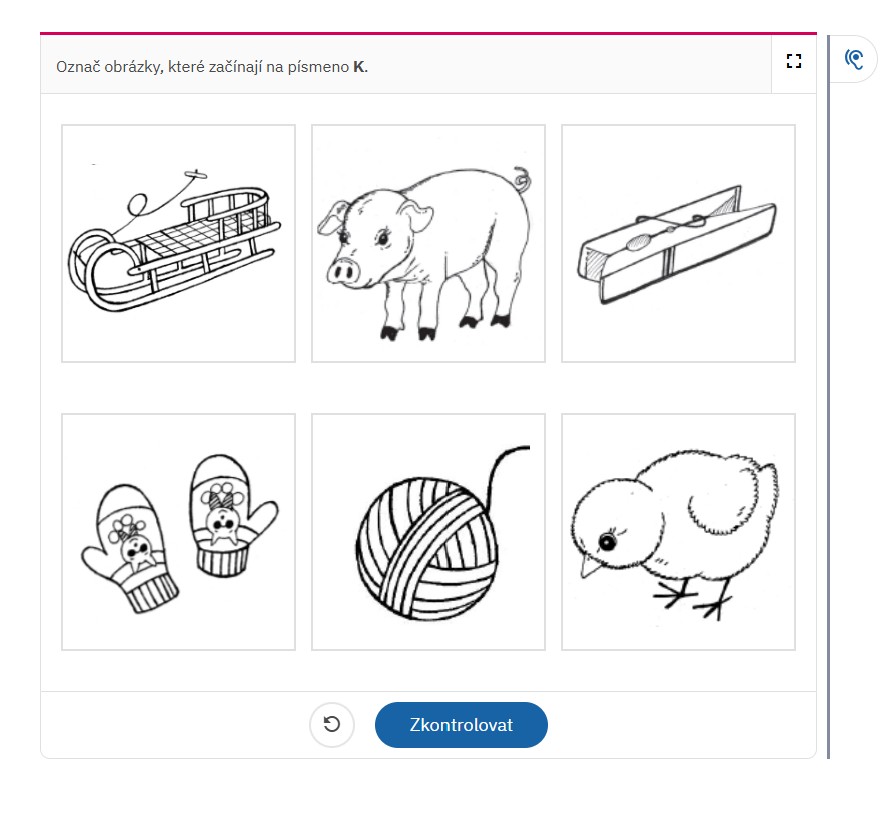Choose the baby chick picture
This screenshot has height=836, width=890.
click(678, 532)
